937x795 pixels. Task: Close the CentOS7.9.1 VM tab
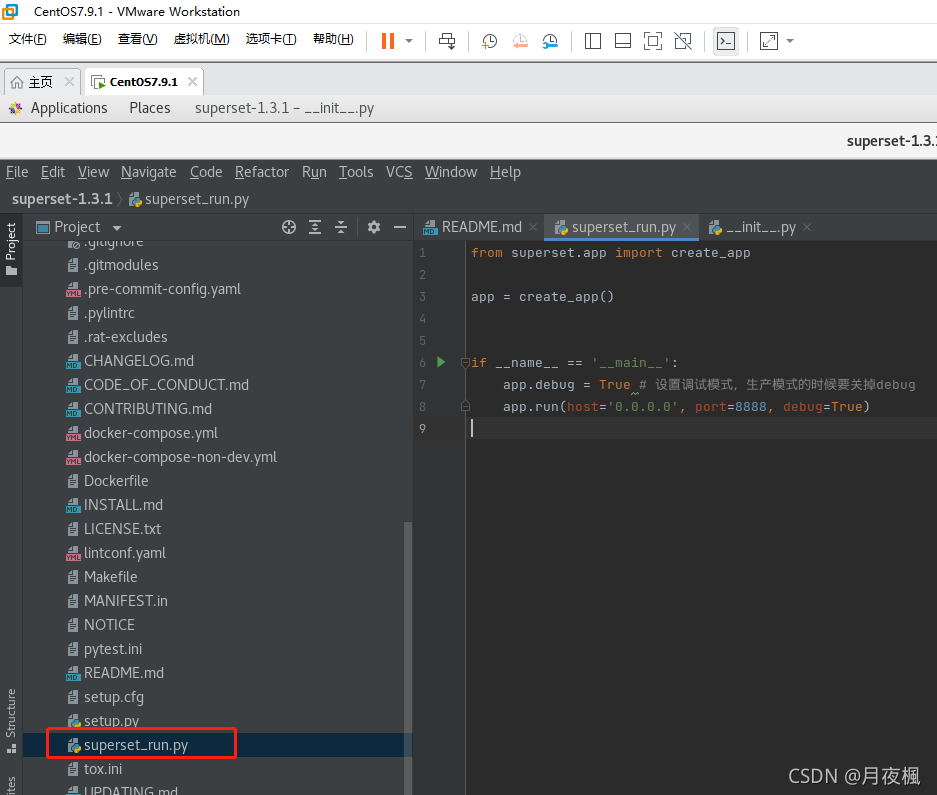[x=192, y=81]
